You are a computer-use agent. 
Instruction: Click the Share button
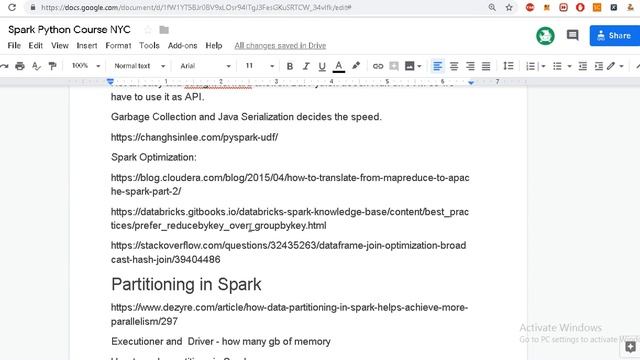pyautogui.click(x=615, y=36)
